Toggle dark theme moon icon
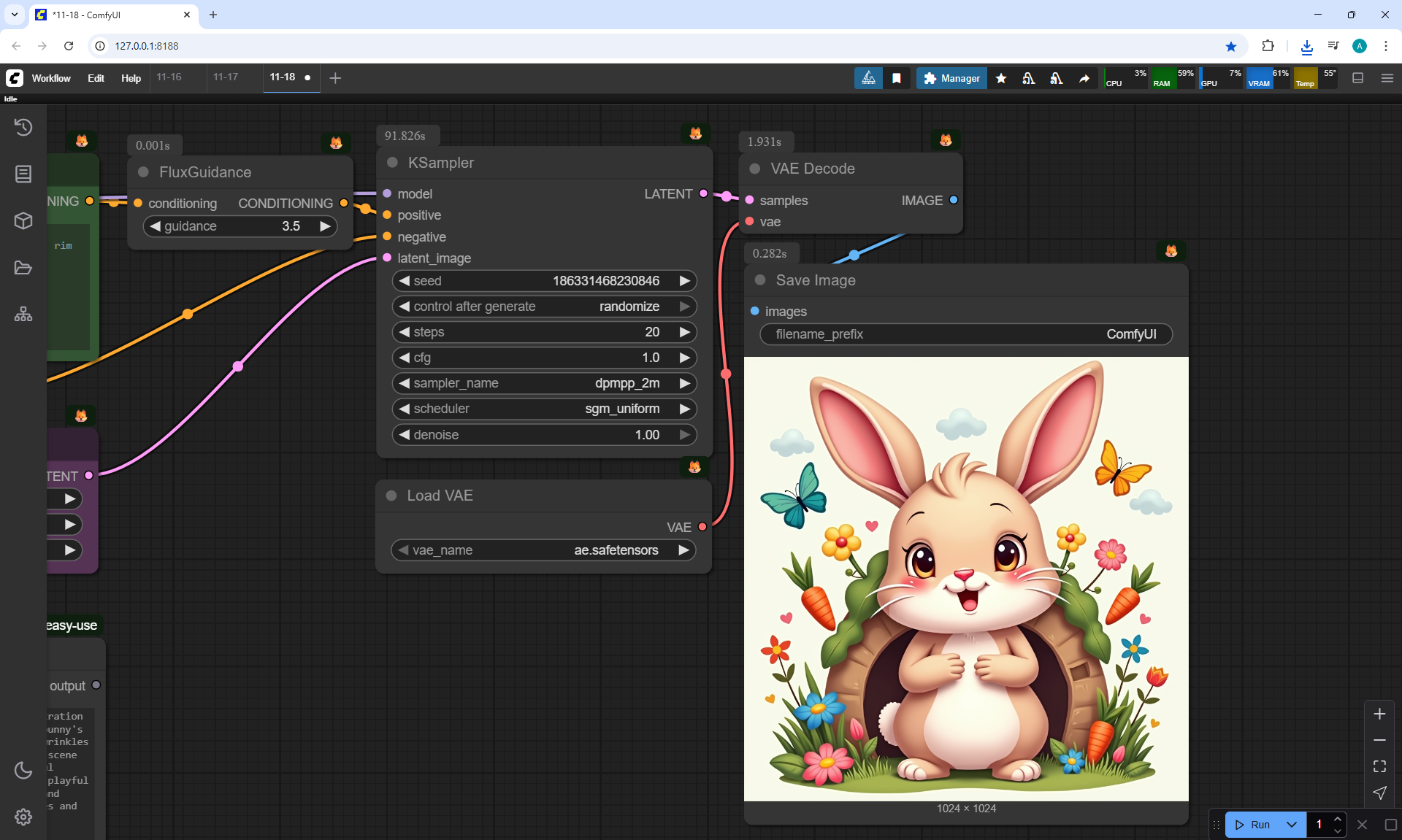The image size is (1402, 840). 23,770
